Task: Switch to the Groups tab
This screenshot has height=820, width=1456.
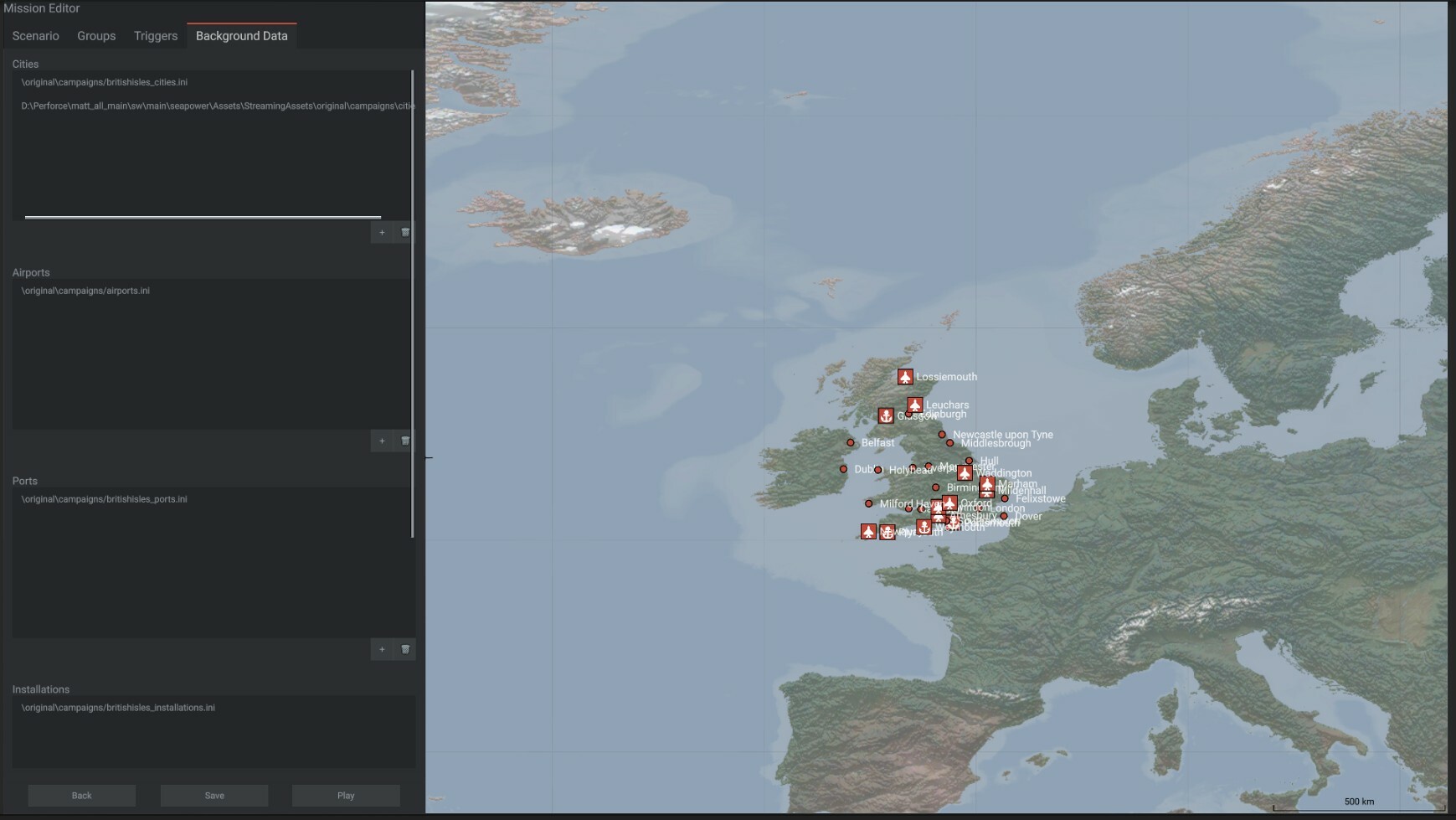Action: [96, 36]
